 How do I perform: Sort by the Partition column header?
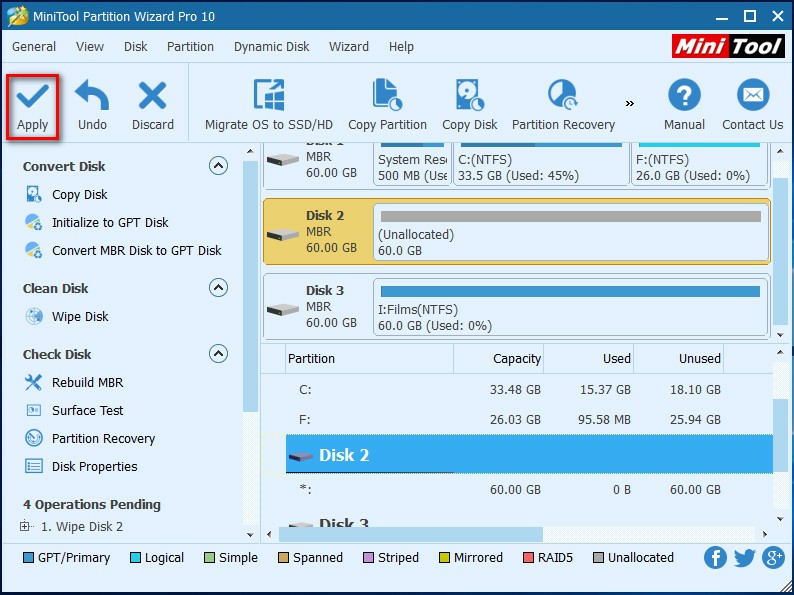[x=370, y=359]
